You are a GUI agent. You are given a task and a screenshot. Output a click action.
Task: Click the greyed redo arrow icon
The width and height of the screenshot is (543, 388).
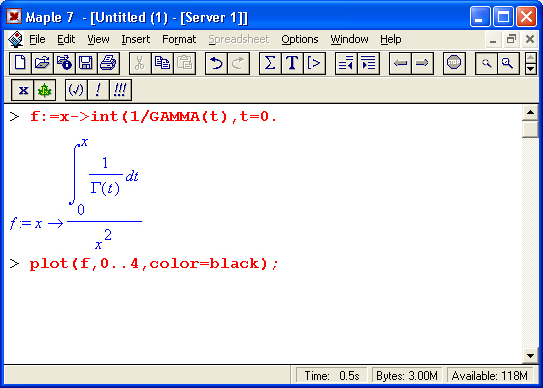(238, 63)
